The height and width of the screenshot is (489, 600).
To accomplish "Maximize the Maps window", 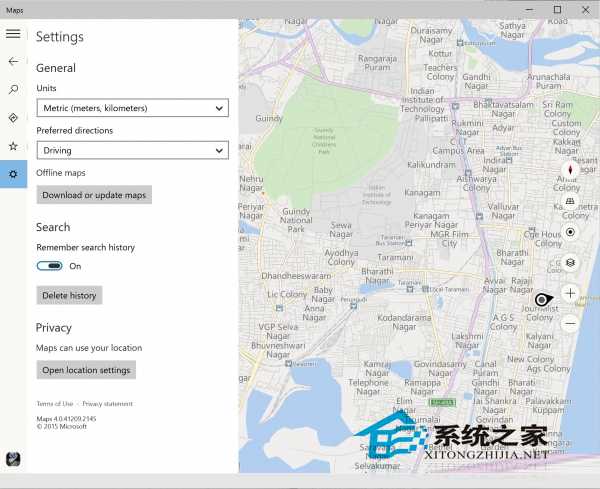I will coord(558,10).
